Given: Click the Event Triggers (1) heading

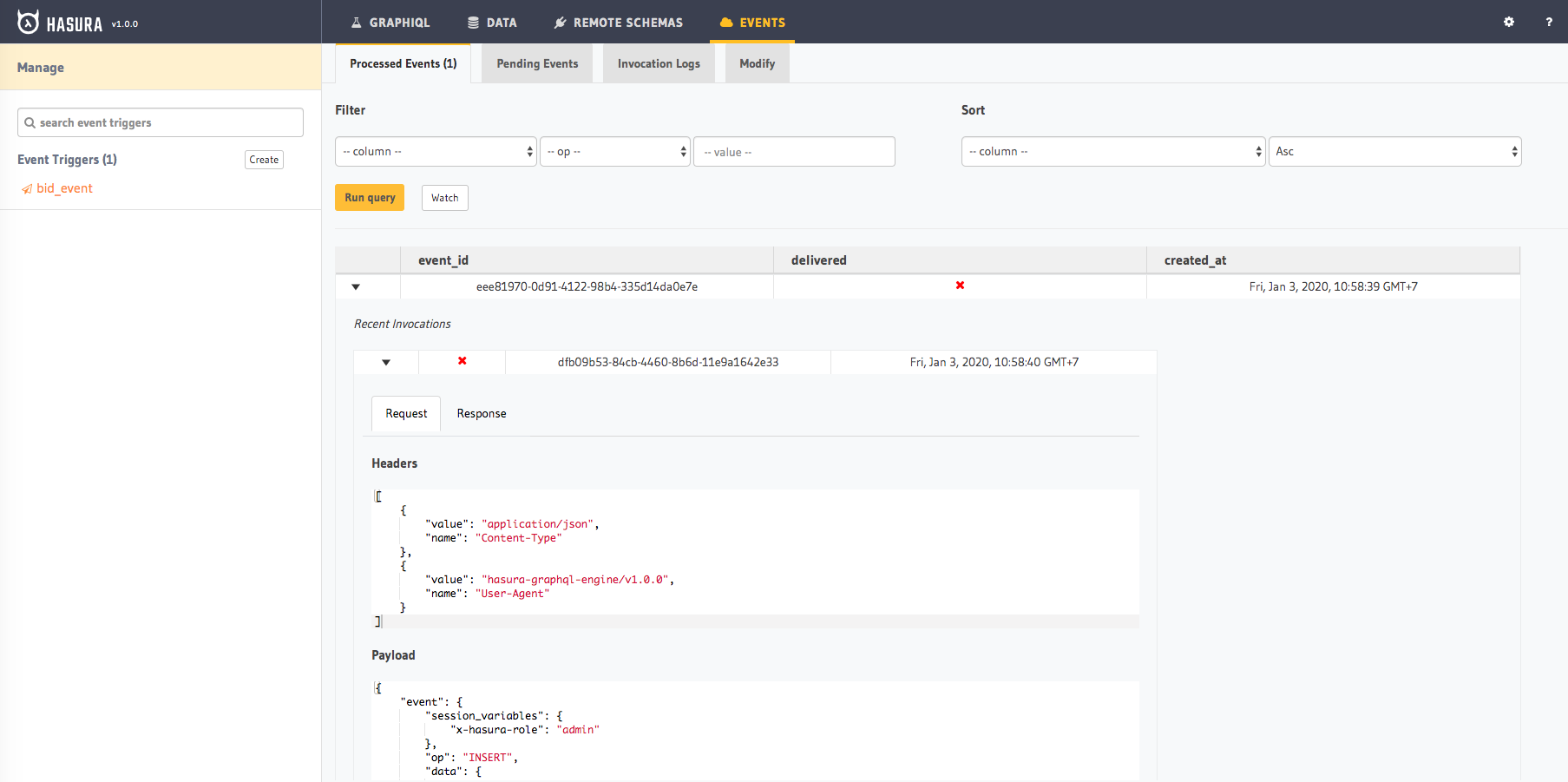Looking at the screenshot, I should (67, 160).
